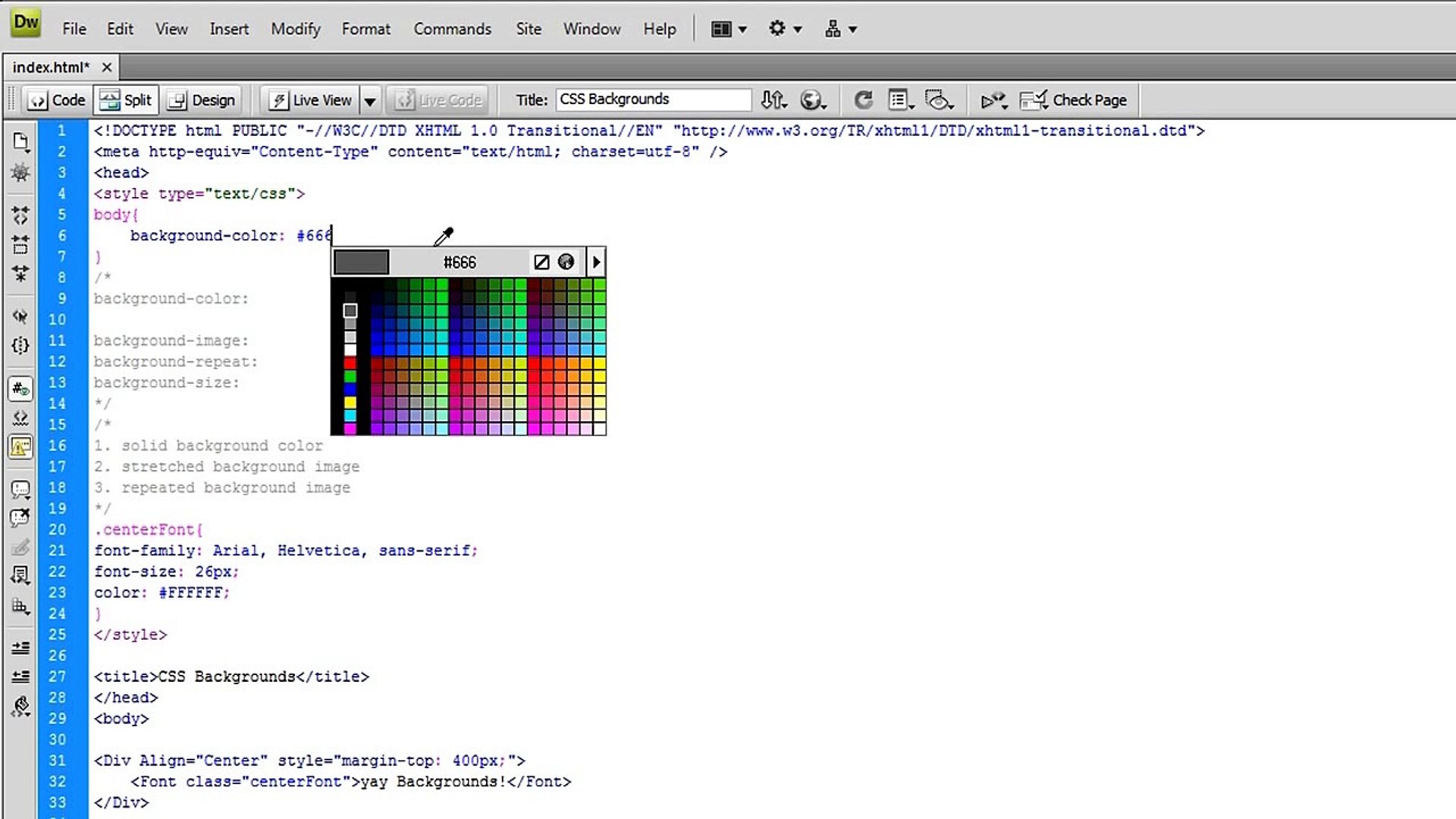Click the Refresh Design View icon
This screenshot has height=819, width=1456.
[x=863, y=100]
